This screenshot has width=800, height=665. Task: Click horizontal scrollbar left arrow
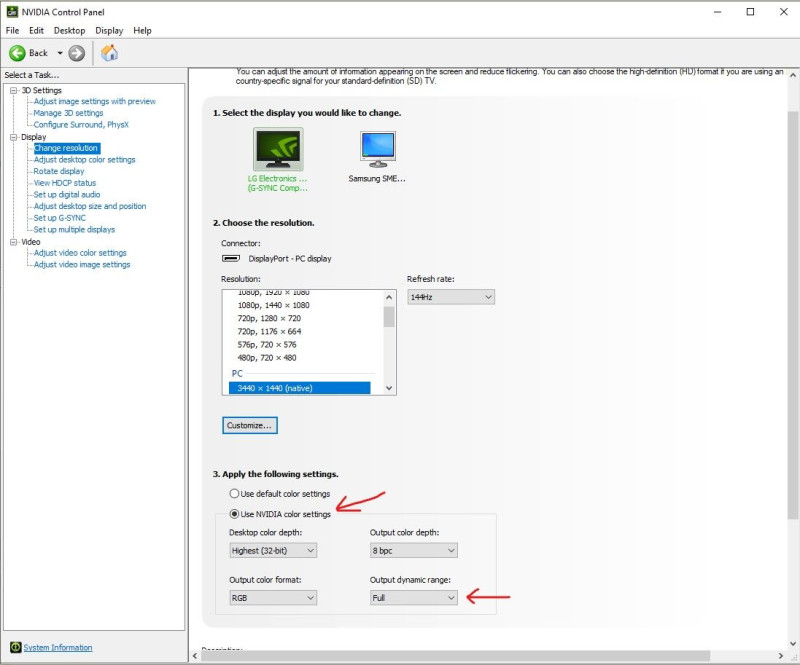click(195, 656)
